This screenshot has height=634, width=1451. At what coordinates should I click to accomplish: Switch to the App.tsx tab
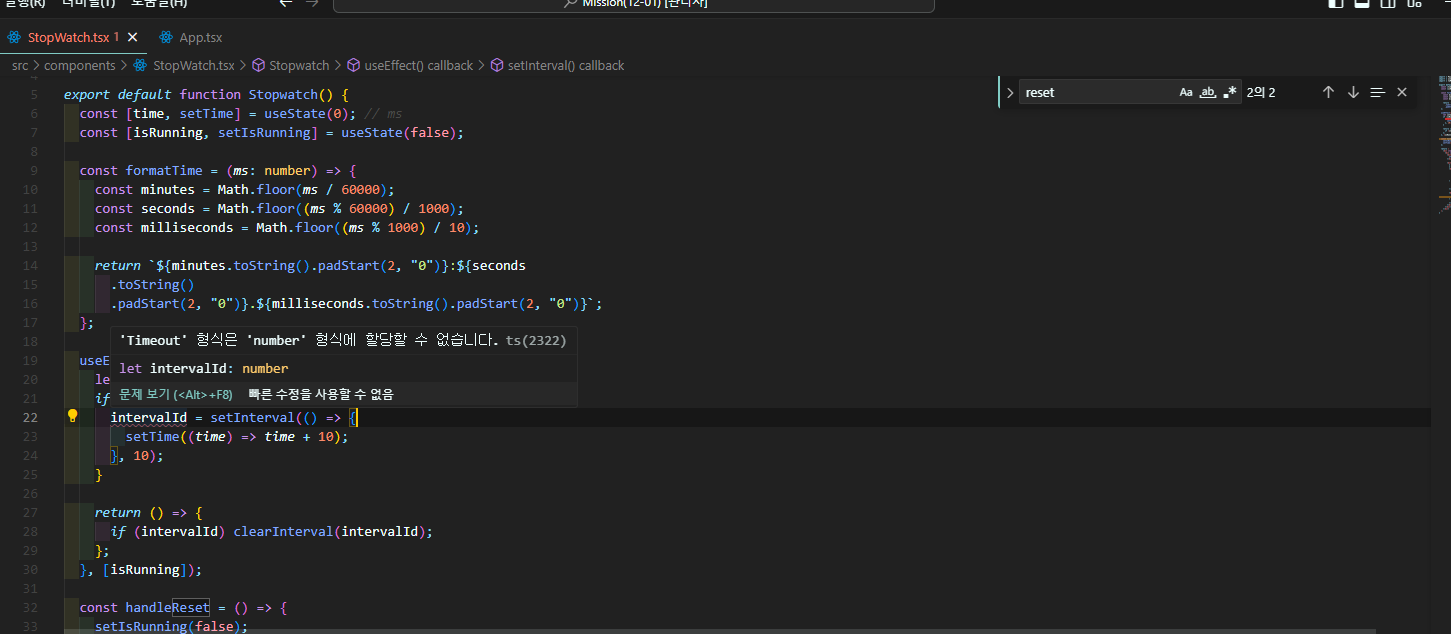pos(200,38)
